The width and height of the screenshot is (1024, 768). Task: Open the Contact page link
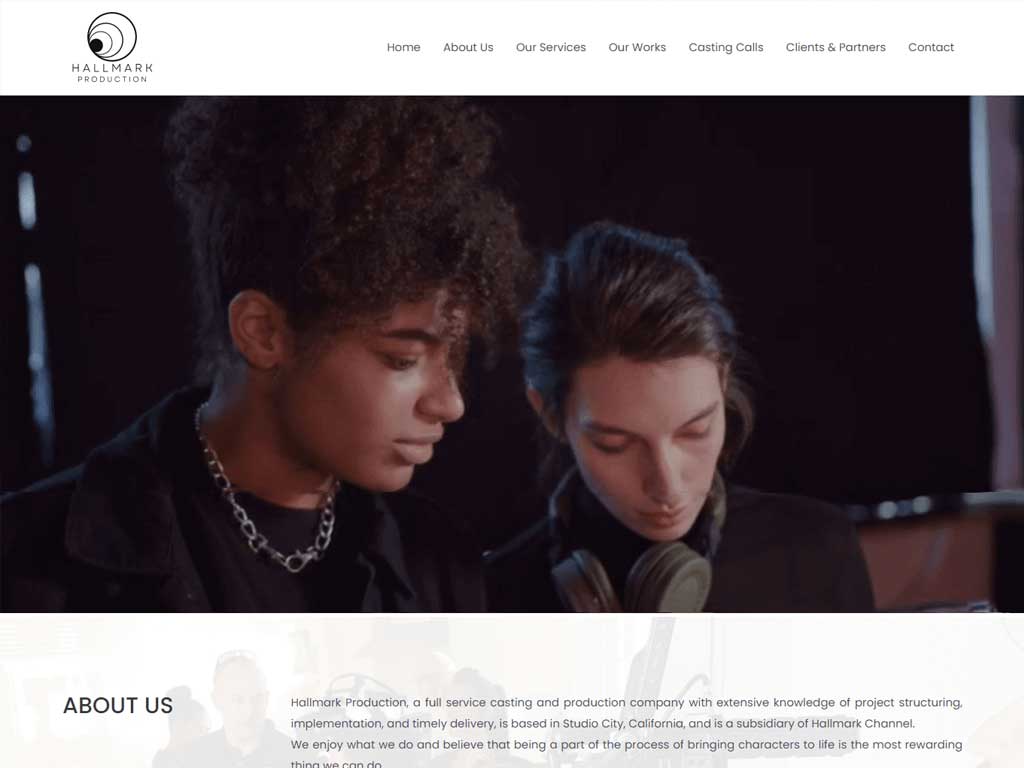(x=931, y=47)
